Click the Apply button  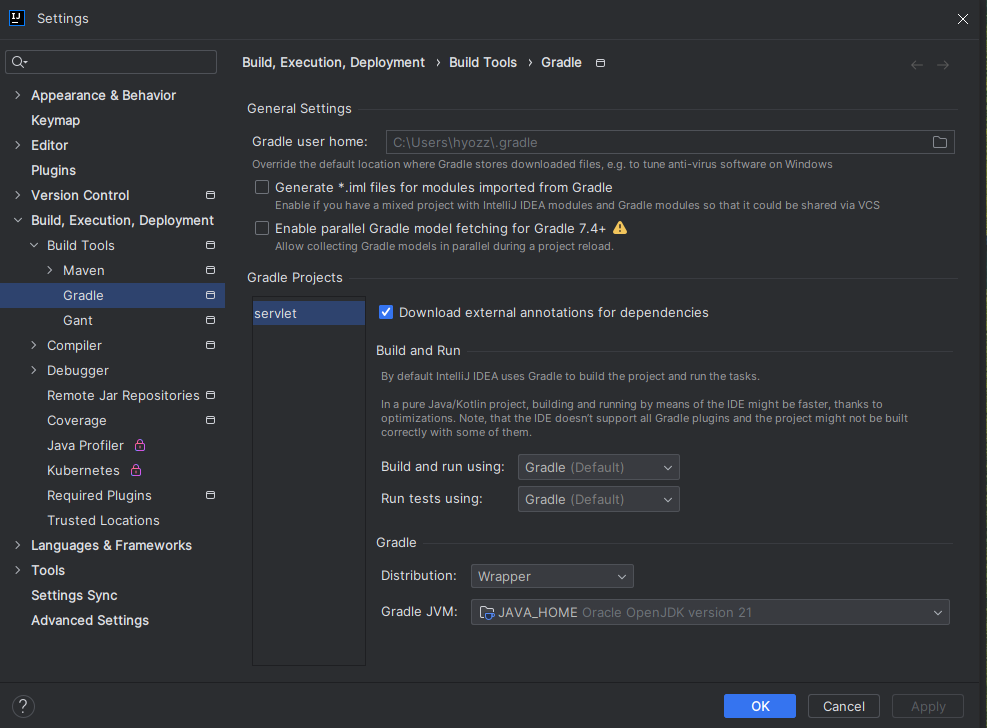coord(928,706)
